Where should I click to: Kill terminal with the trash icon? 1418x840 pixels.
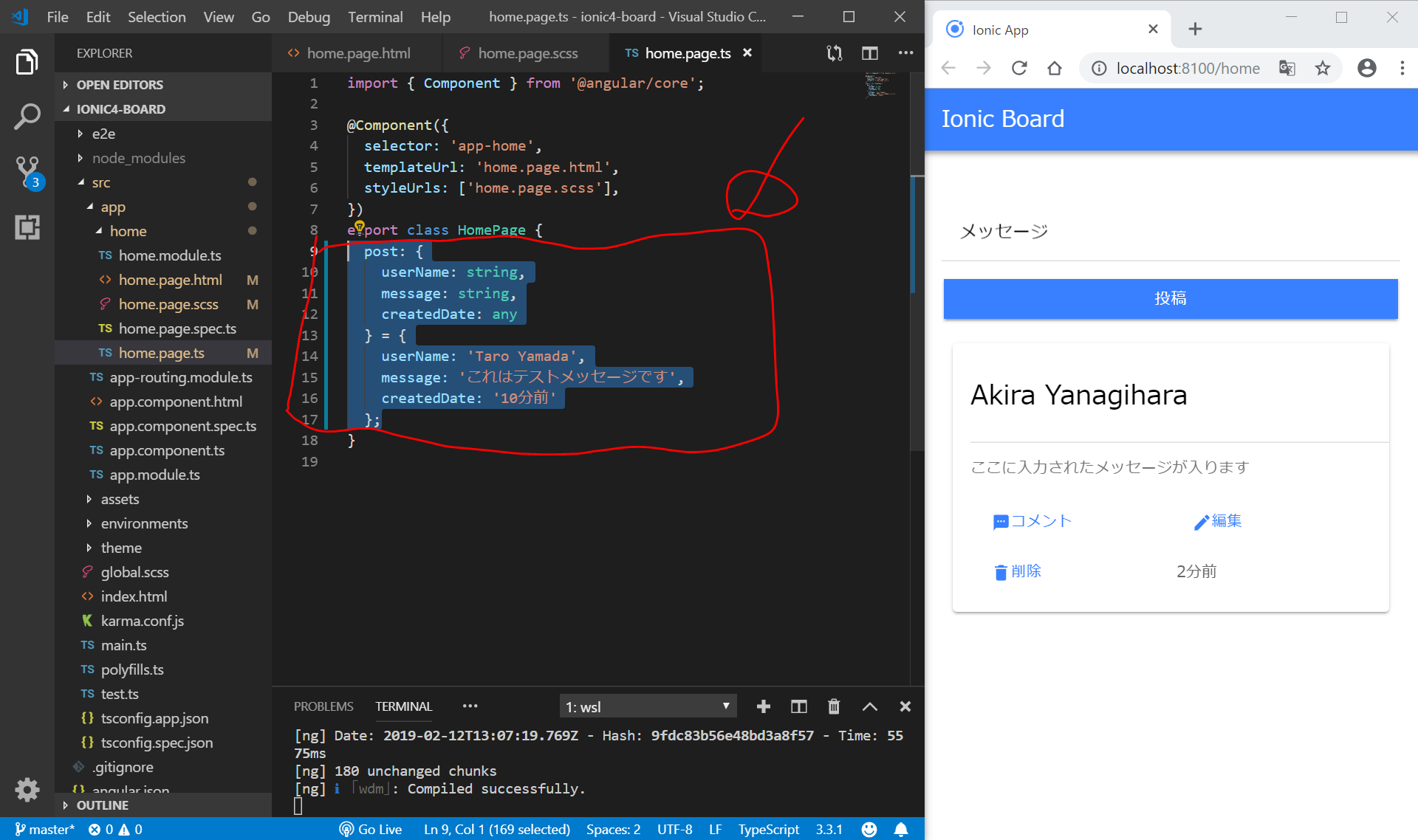[x=834, y=706]
